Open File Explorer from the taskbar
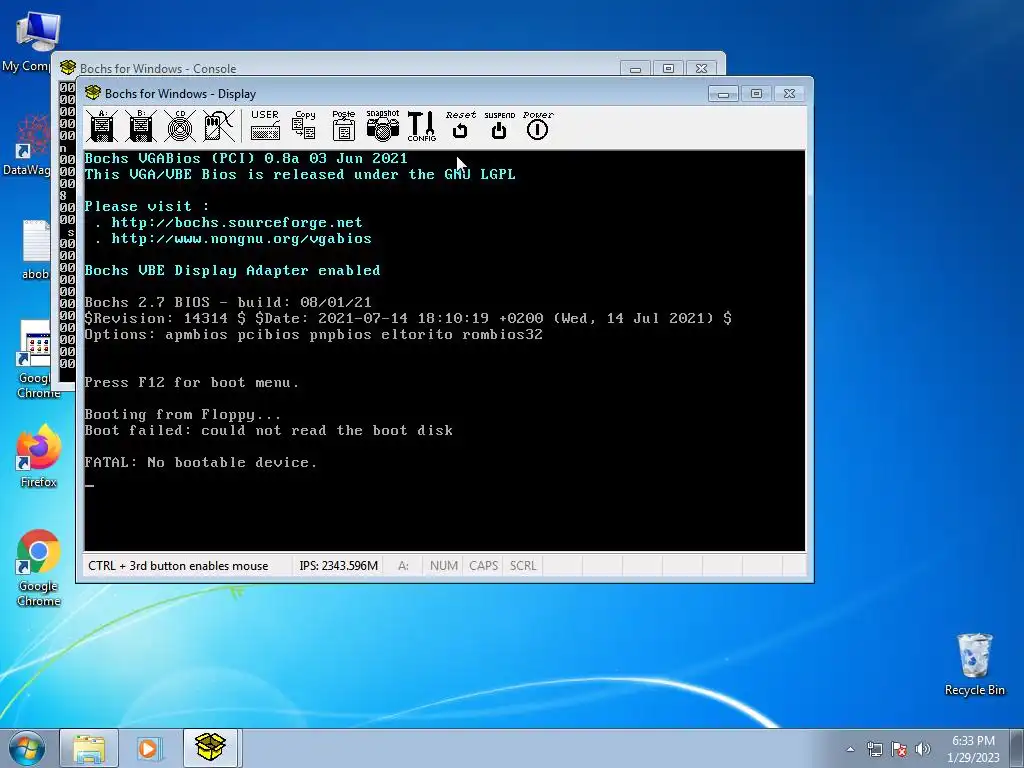This screenshot has width=1024, height=768. 89,748
